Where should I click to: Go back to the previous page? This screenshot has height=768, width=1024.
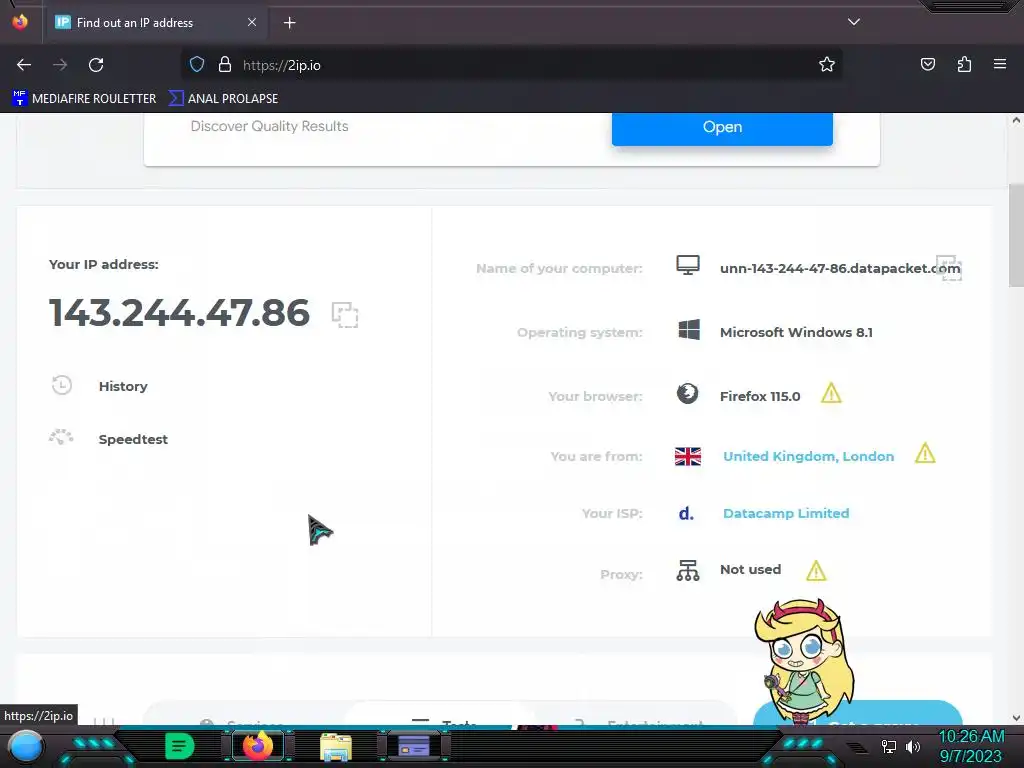coord(24,65)
